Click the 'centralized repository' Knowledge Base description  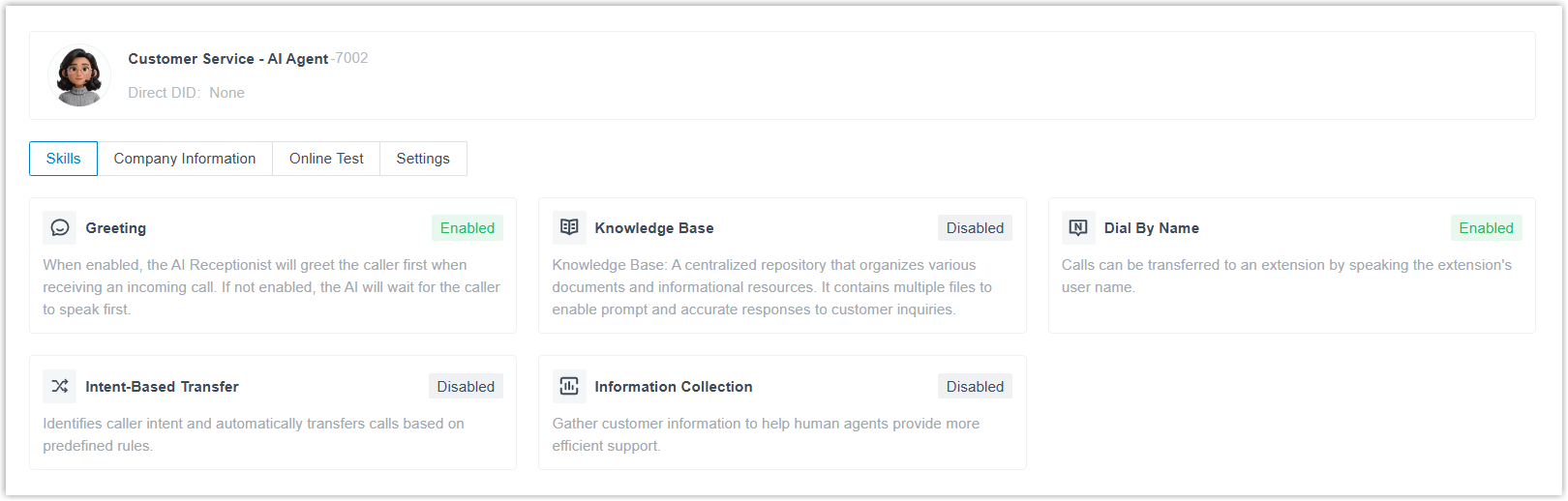tap(772, 287)
